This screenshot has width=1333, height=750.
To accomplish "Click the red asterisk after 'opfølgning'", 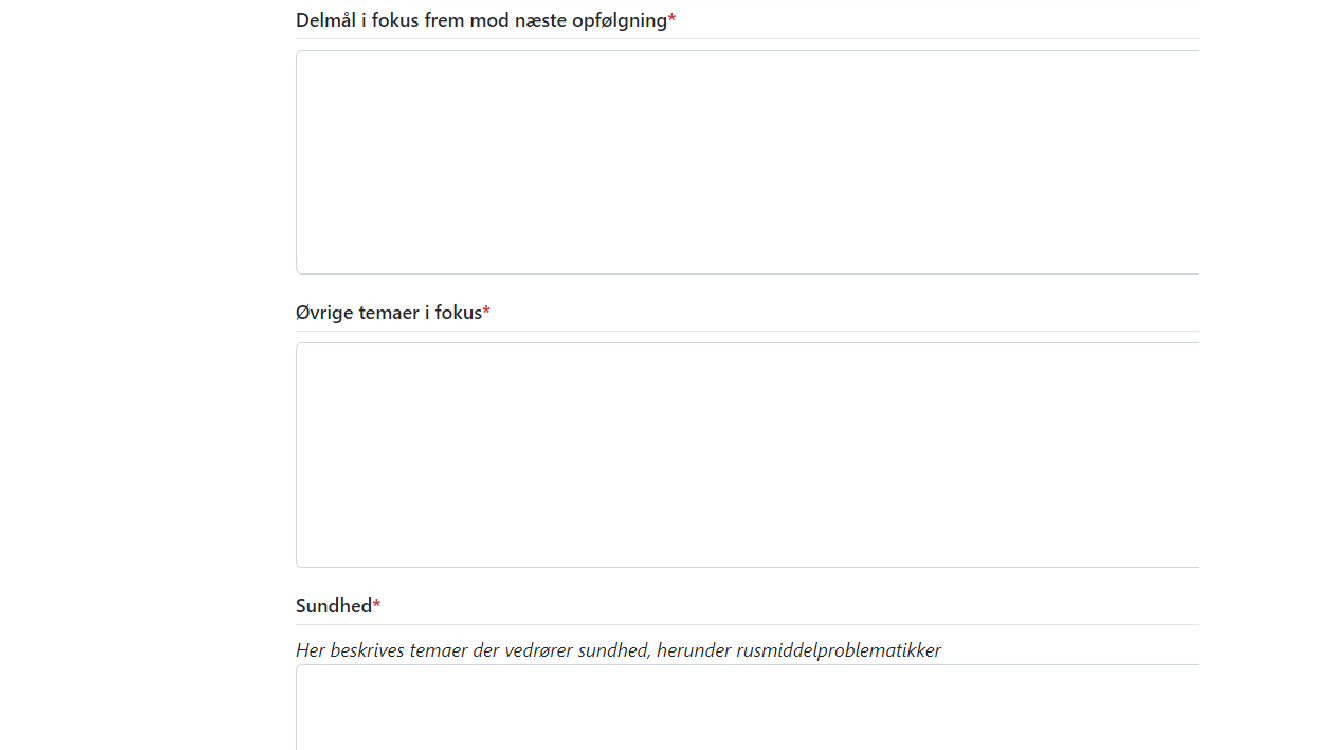I will (672, 19).
